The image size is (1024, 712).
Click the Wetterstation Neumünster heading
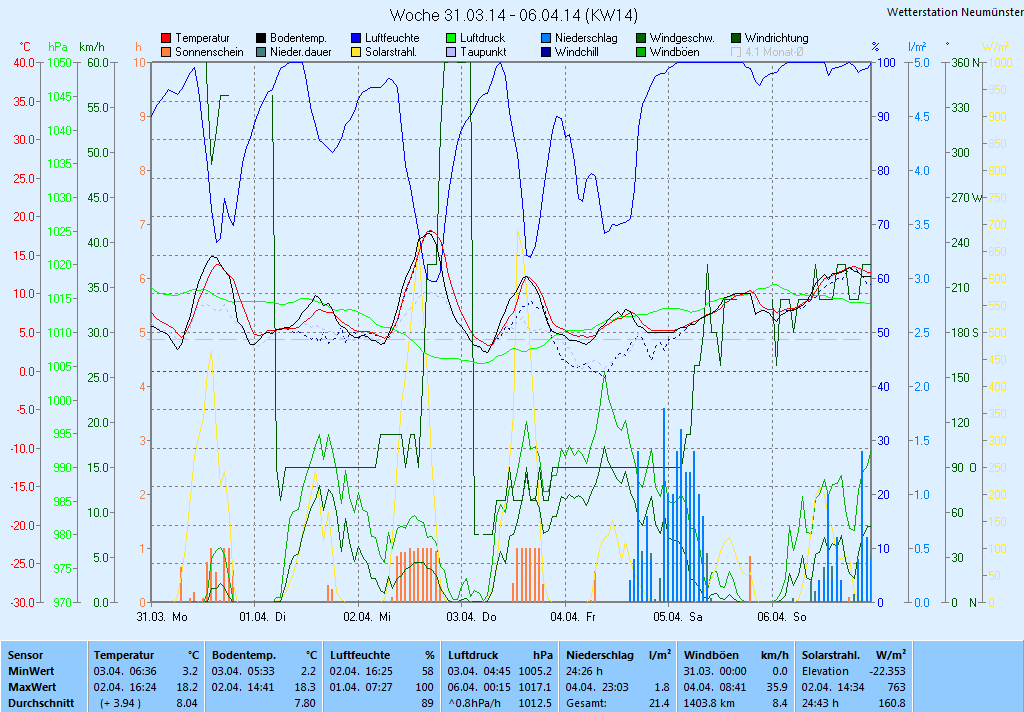pos(955,12)
